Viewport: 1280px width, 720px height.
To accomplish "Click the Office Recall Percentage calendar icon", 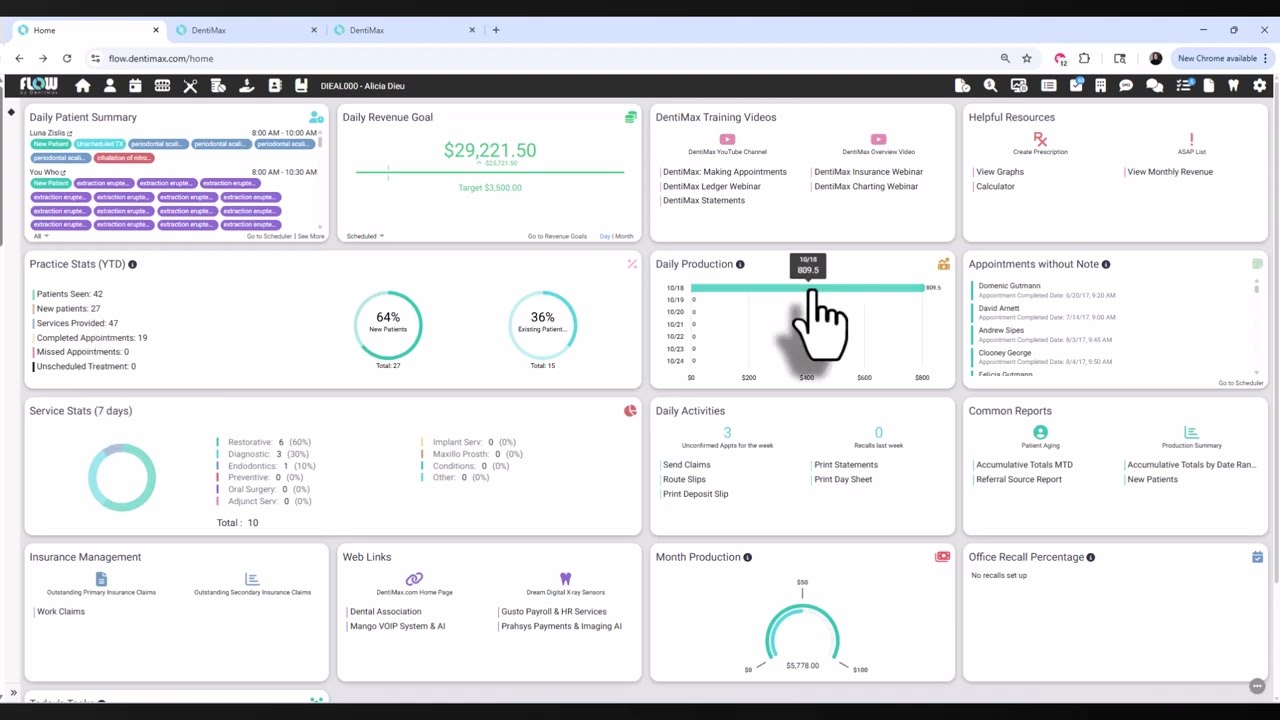I will pyautogui.click(x=1257, y=557).
